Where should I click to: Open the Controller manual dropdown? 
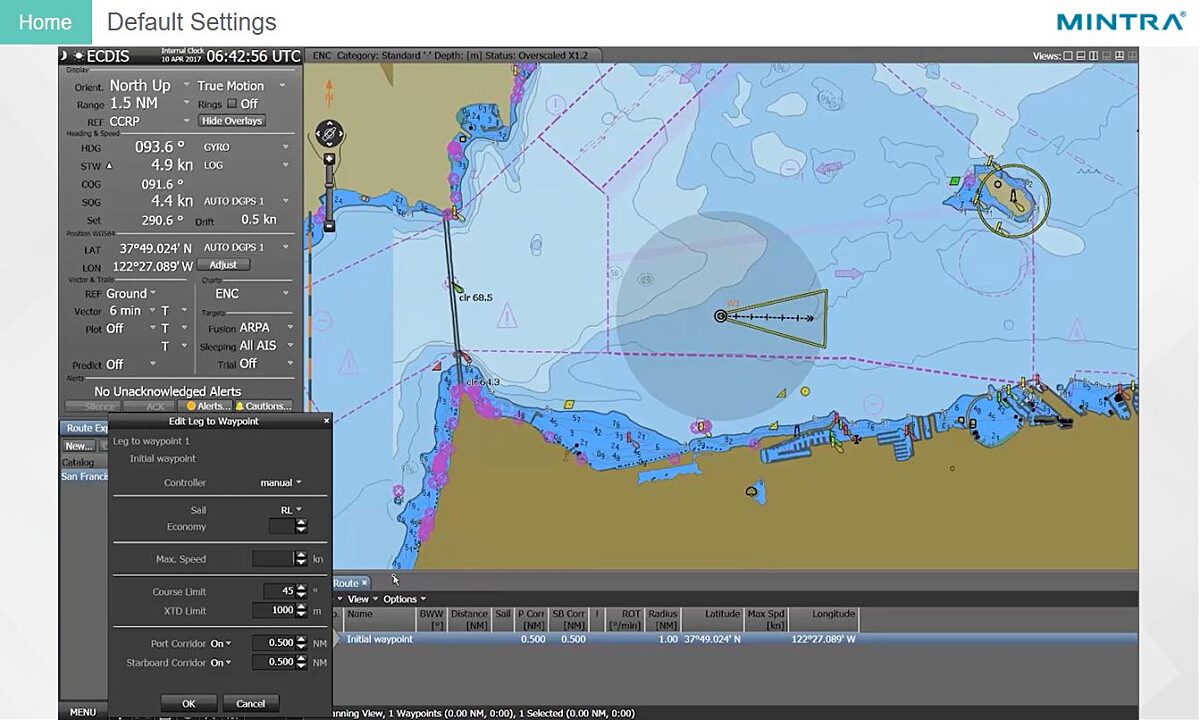pos(281,483)
